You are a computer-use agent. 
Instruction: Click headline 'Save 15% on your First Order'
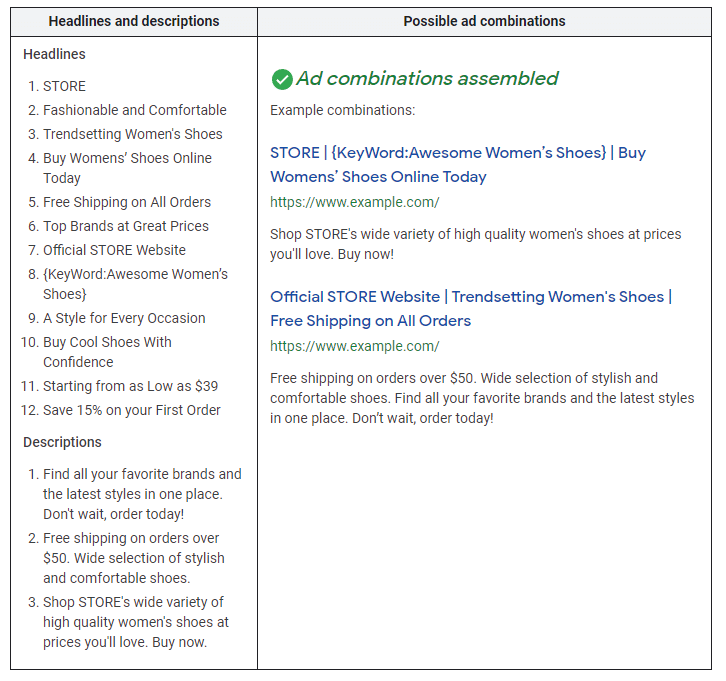(x=131, y=410)
